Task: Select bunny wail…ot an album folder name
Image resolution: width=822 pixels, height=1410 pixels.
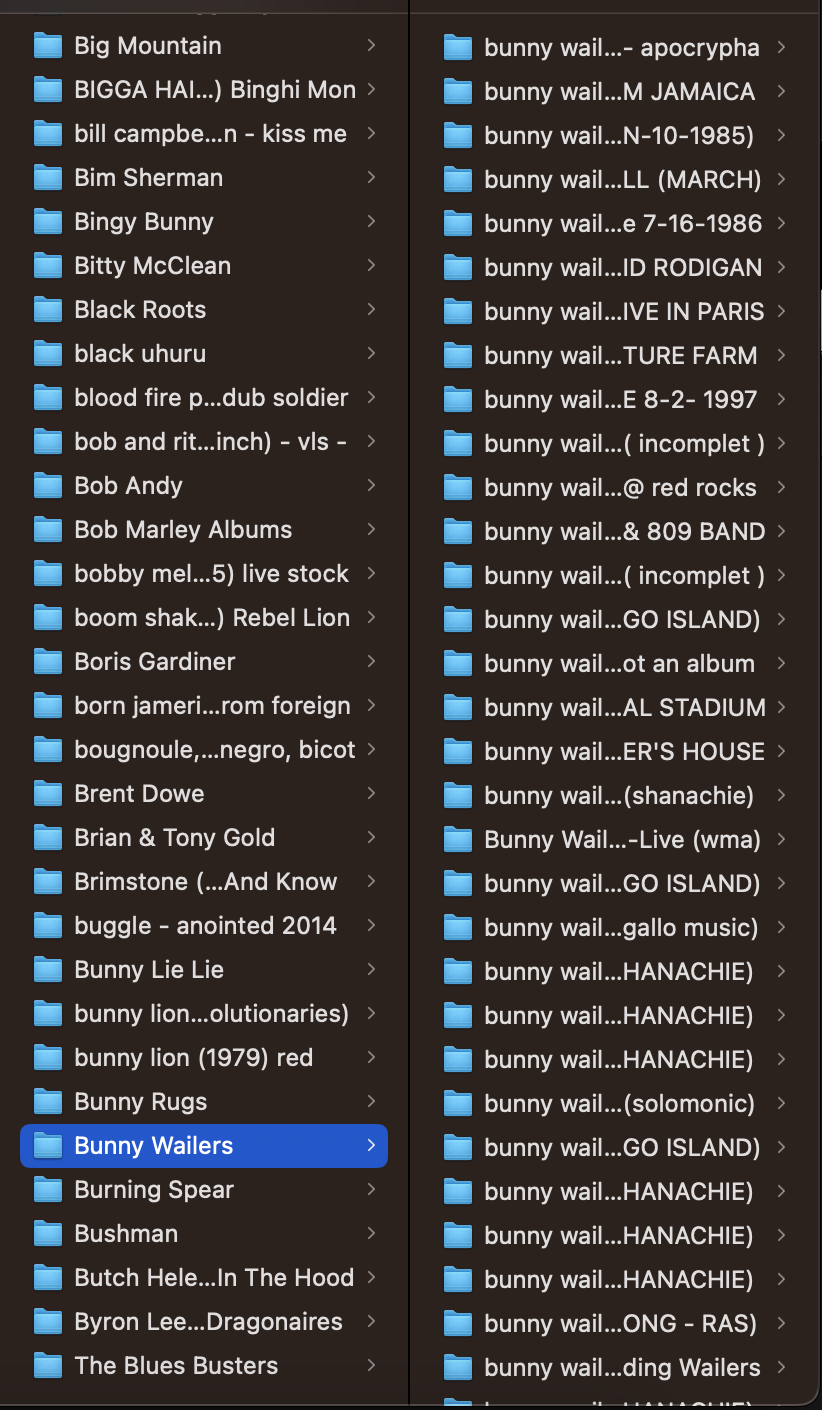Action: [x=619, y=664]
